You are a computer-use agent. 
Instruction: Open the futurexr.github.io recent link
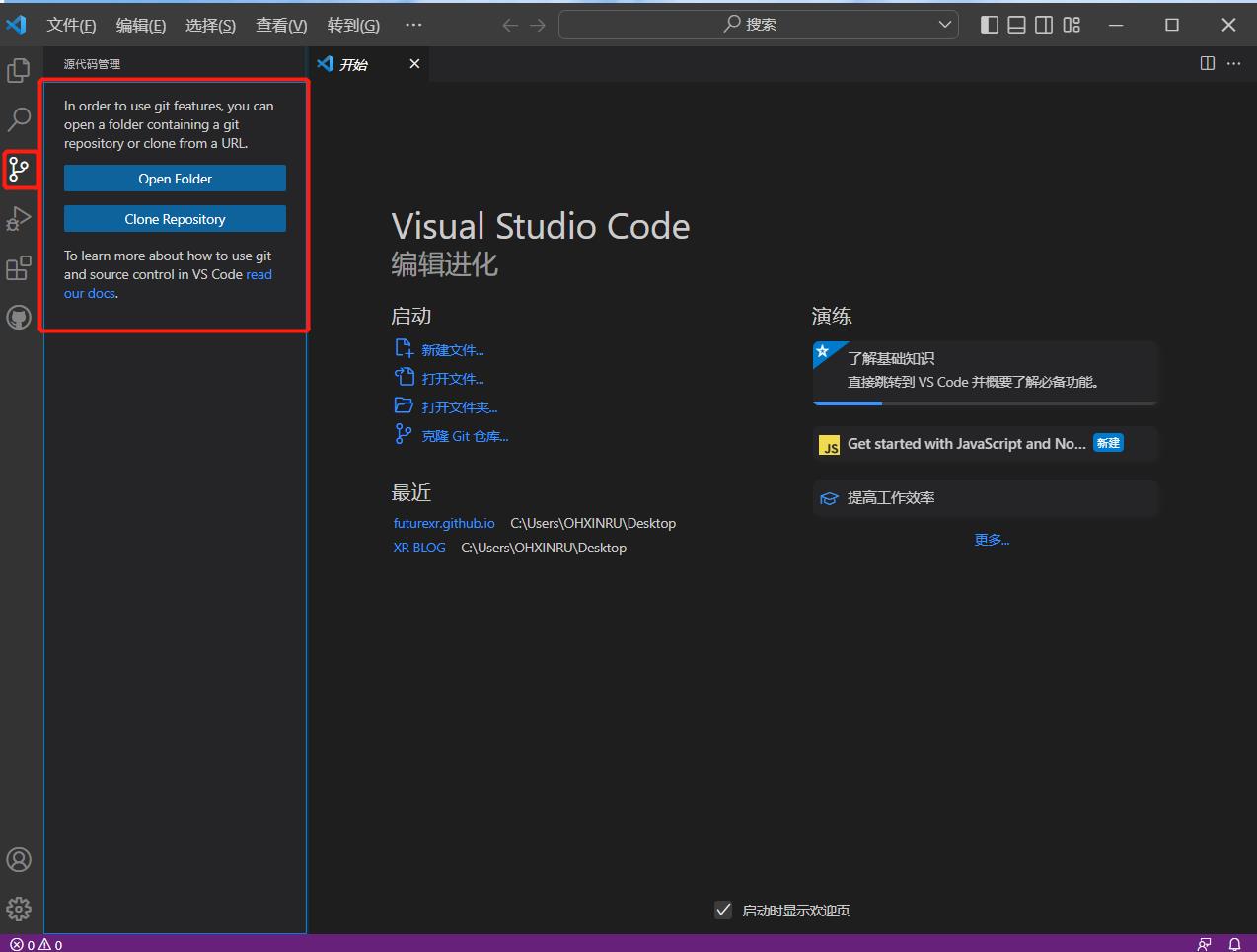[x=444, y=523]
